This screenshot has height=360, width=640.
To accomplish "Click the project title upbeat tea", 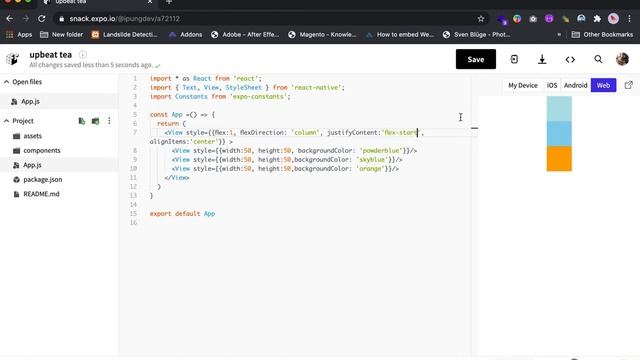I will pyautogui.click(x=50, y=54).
